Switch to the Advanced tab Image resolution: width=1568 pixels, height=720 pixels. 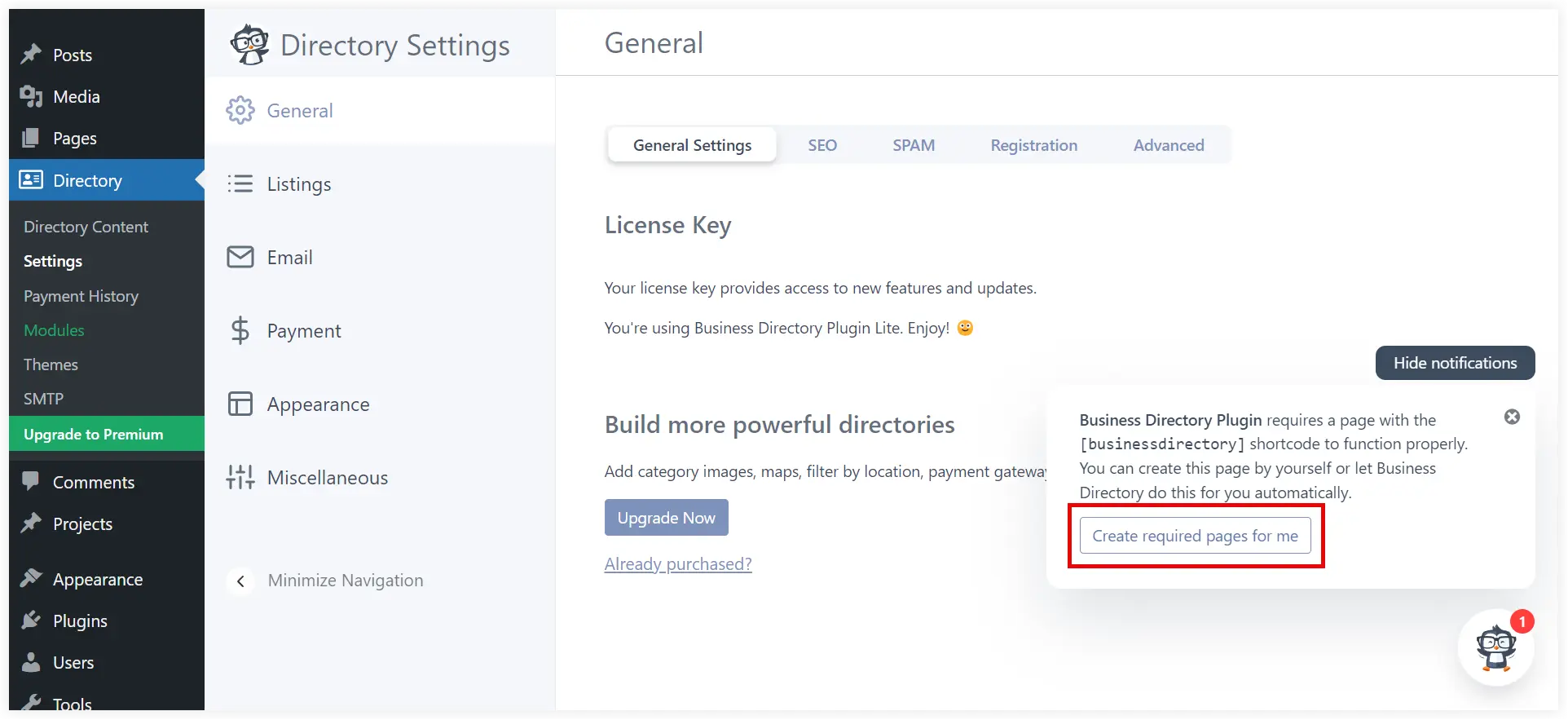[1169, 145]
